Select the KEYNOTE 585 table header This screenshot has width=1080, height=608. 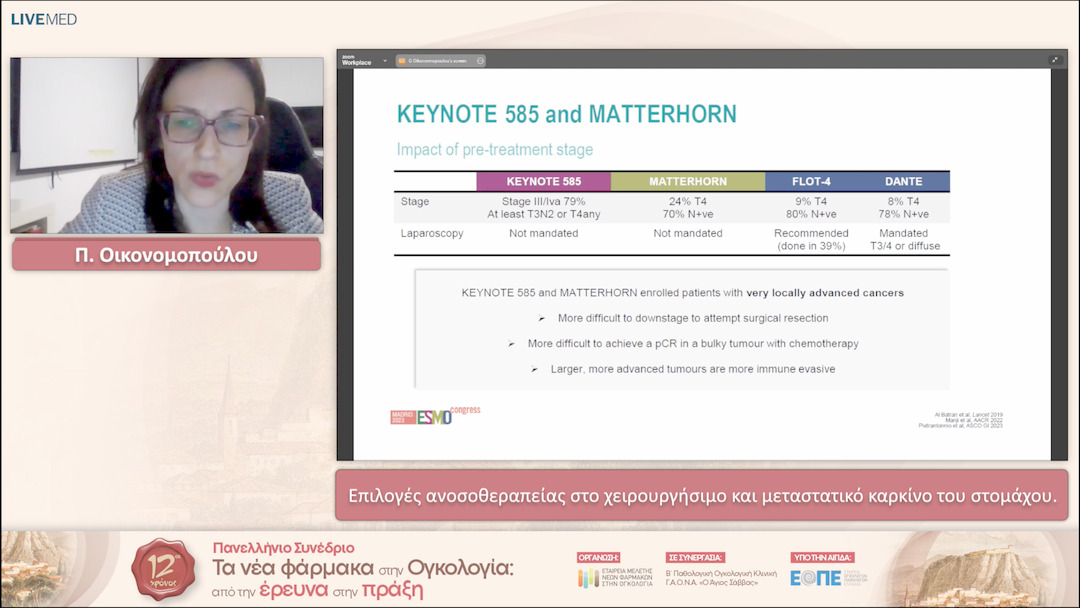[x=543, y=182]
